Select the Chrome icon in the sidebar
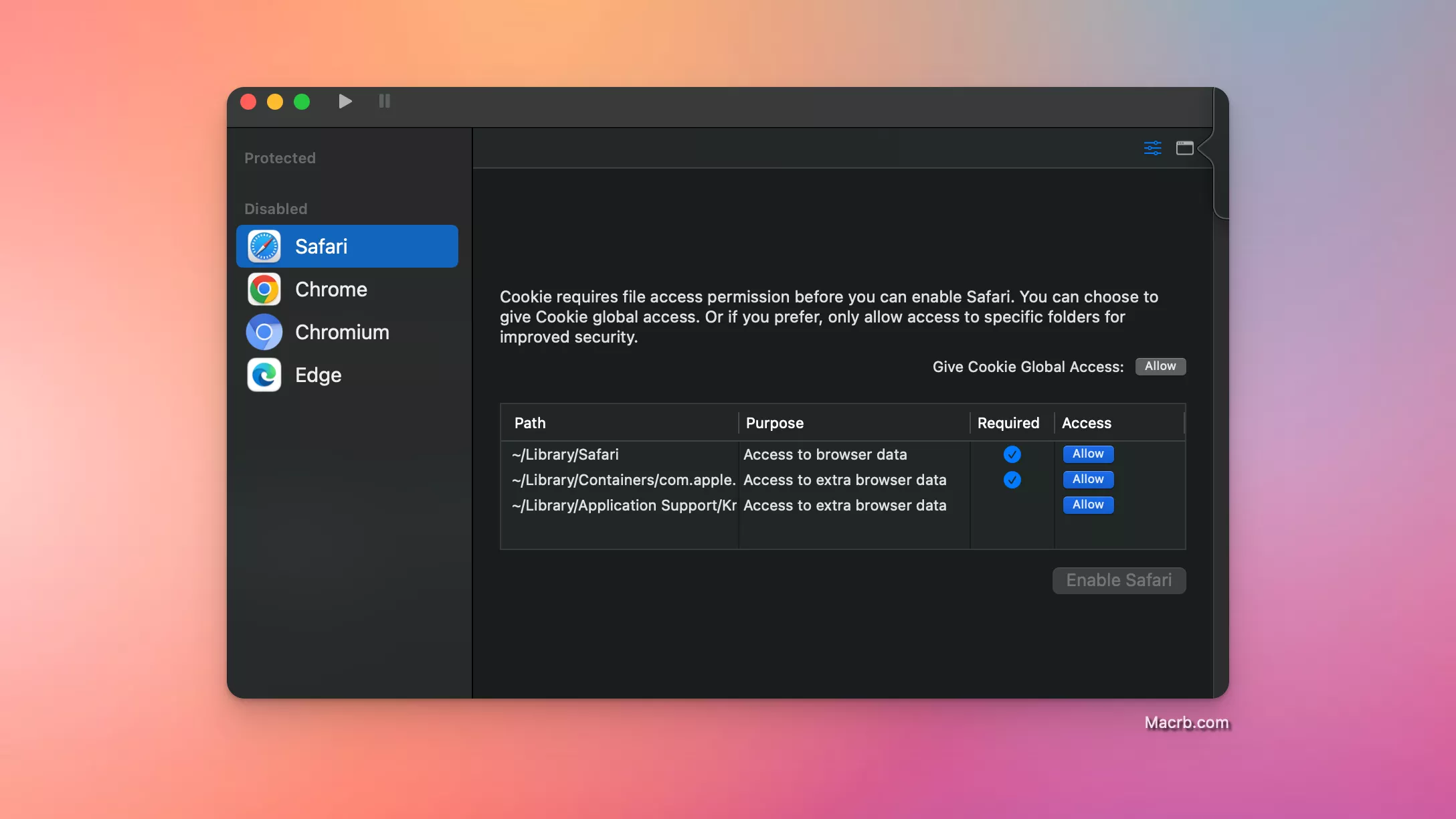Viewport: 1456px width, 819px height. pyautogui.click(x=264, y=289)
